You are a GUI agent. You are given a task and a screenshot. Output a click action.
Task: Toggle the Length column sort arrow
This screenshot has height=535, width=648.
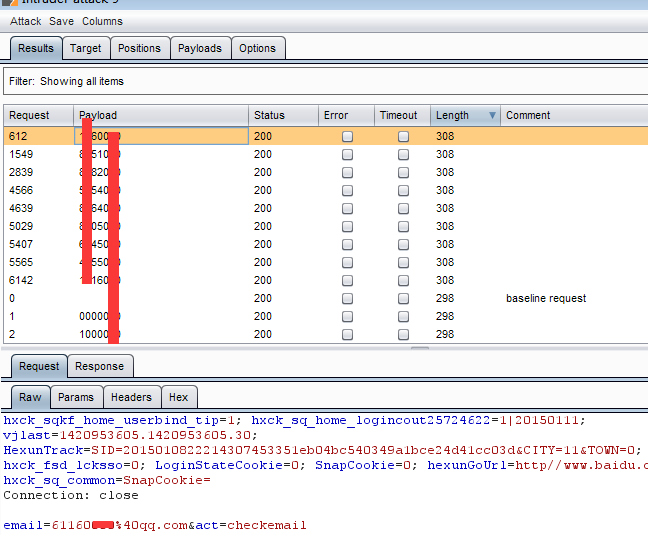pyautogui.click(x=492, y=115)
